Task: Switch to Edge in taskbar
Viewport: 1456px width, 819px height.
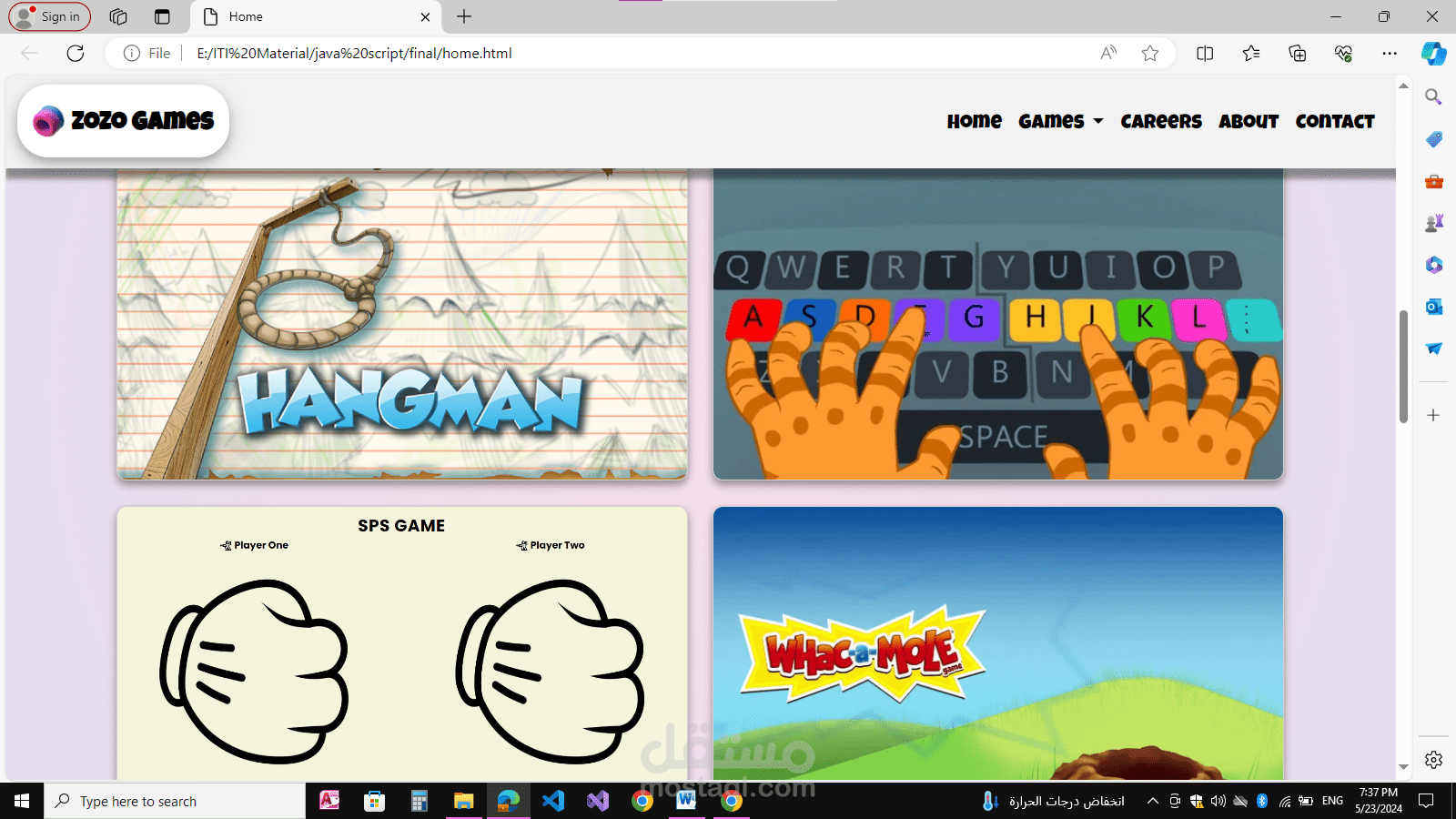Action: point(508,801)
